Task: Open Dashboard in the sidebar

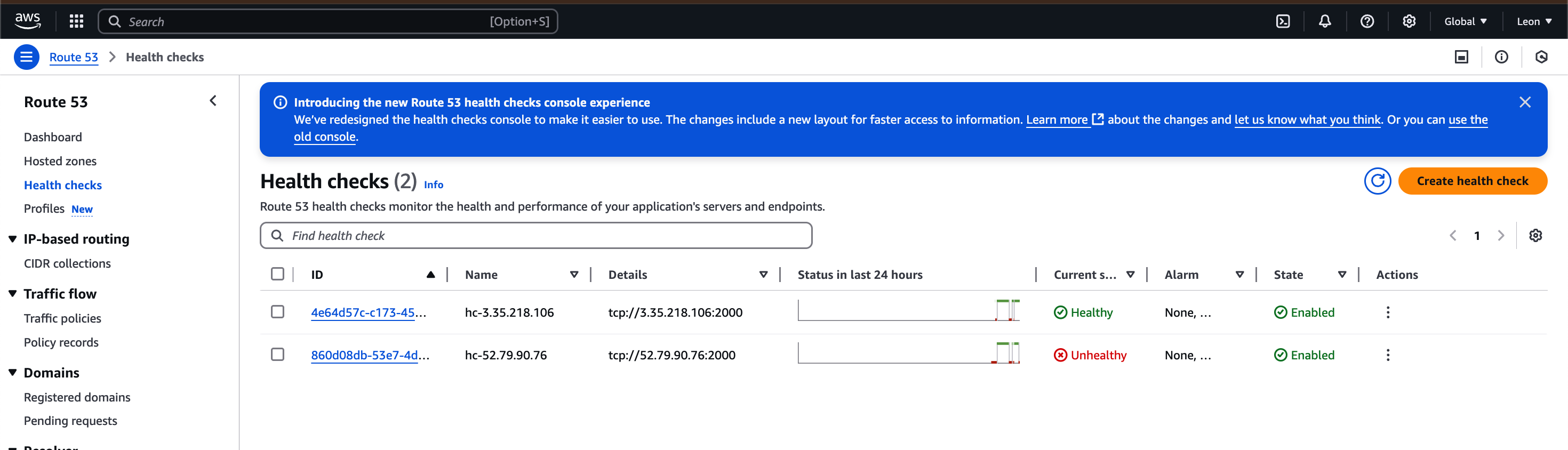Action: point(53,138)
